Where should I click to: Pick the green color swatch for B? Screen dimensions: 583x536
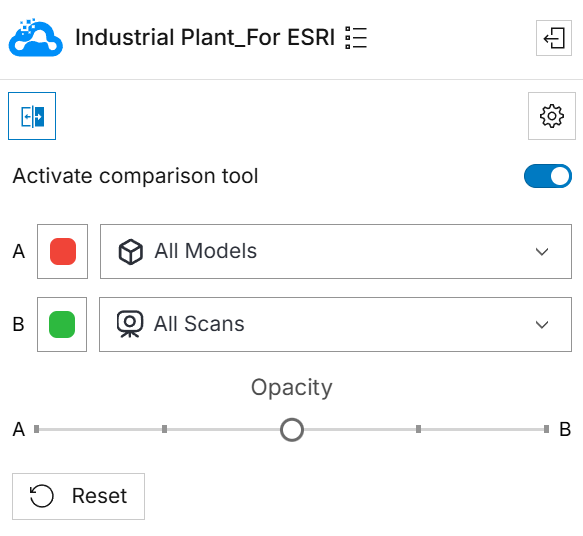point(62,324)
